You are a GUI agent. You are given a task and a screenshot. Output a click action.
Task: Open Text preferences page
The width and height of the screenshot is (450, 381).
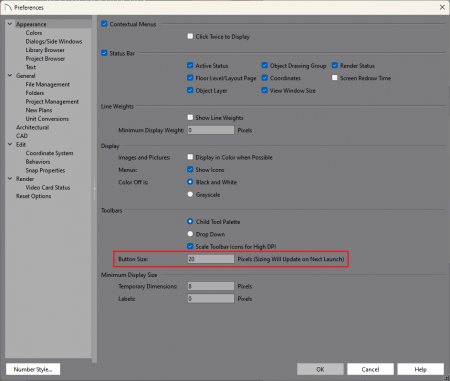pyautogui.click(x=31, y=67)
